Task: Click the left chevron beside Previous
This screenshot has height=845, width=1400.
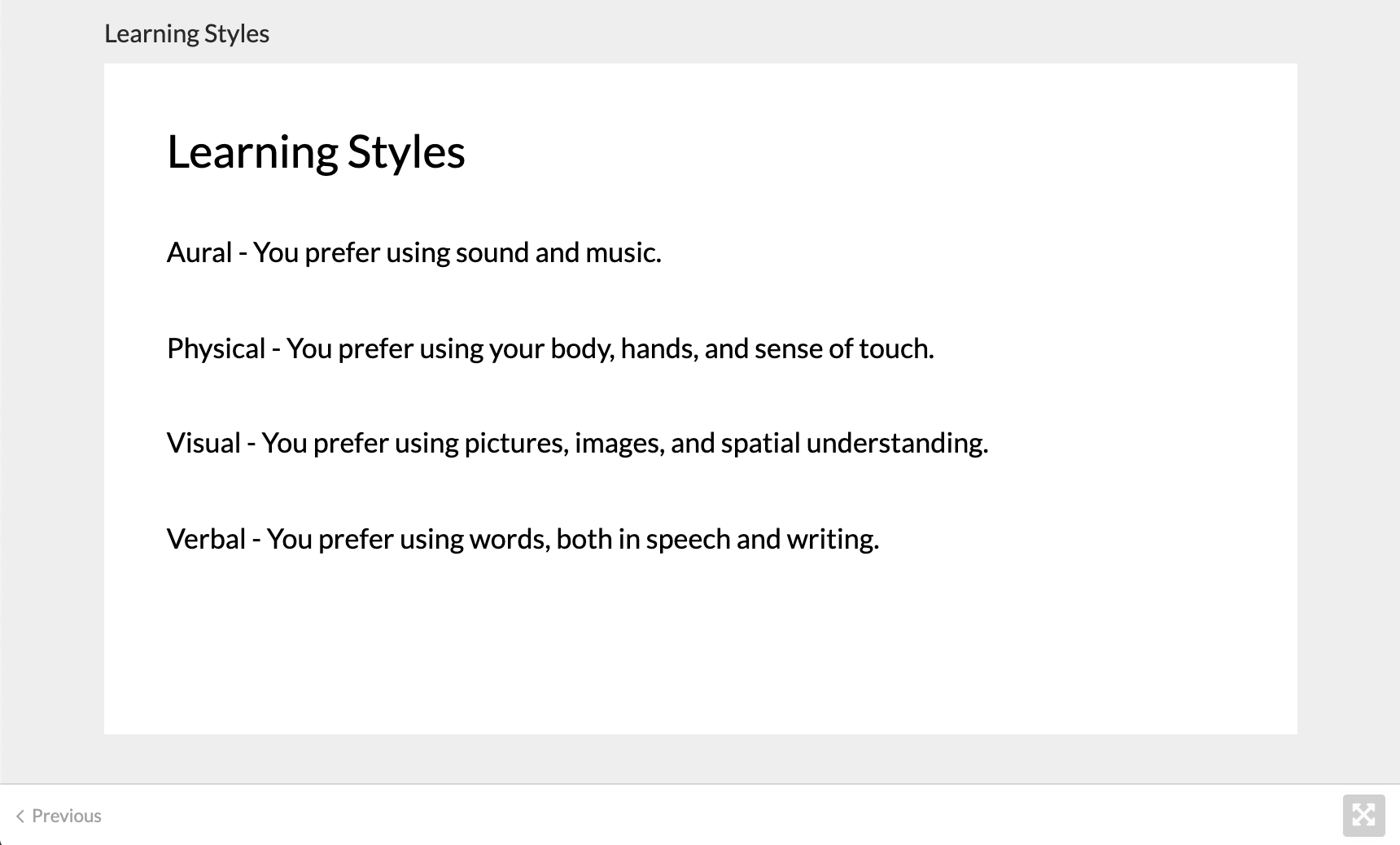Action: tap(20, 816)
